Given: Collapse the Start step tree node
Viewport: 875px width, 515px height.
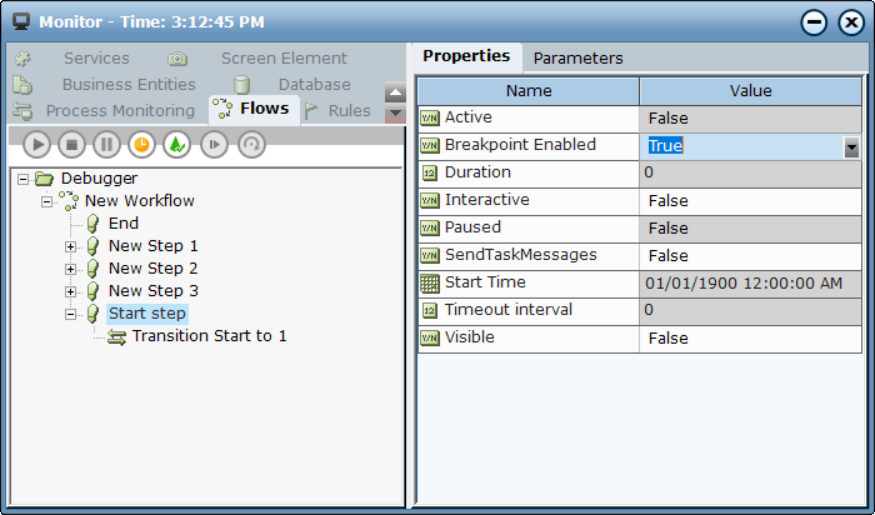Looking at the screenshot, I should click(x=71, y=314).
